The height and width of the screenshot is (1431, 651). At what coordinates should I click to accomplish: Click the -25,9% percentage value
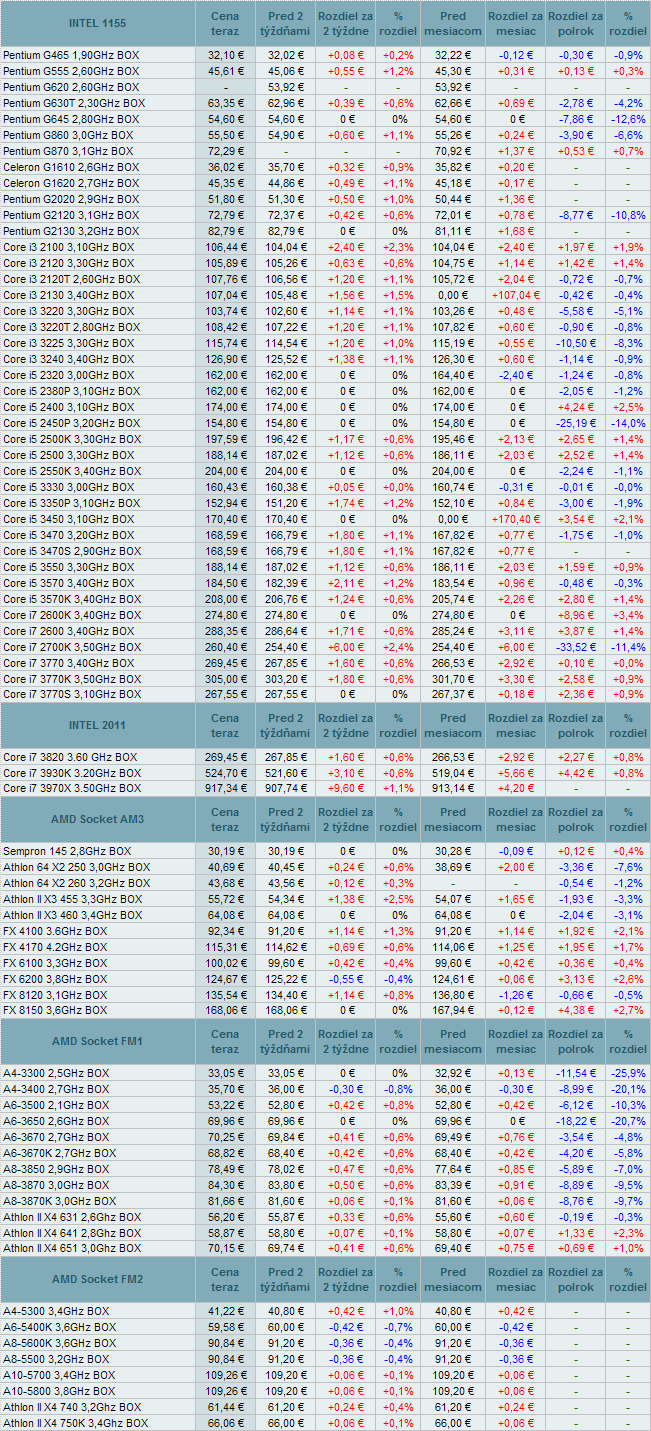[x=628, y=1074]
